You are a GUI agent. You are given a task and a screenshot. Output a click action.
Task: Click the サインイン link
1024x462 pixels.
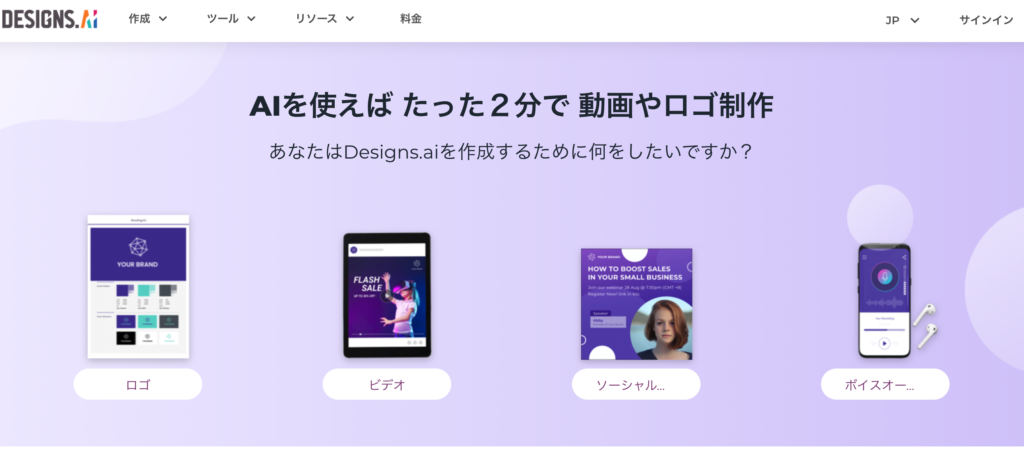(986, 20)
